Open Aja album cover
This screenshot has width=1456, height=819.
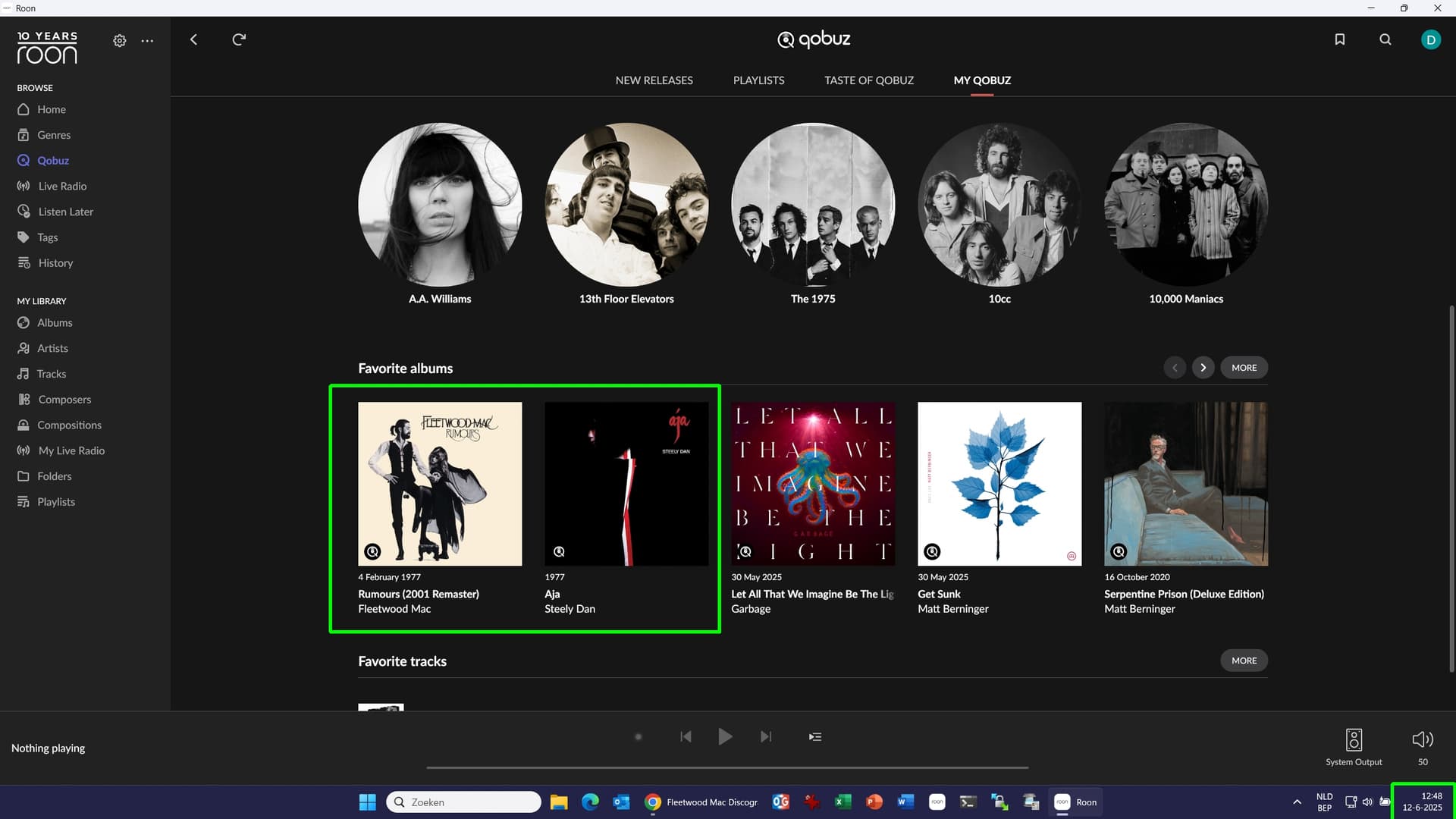(x=626, y=484)
